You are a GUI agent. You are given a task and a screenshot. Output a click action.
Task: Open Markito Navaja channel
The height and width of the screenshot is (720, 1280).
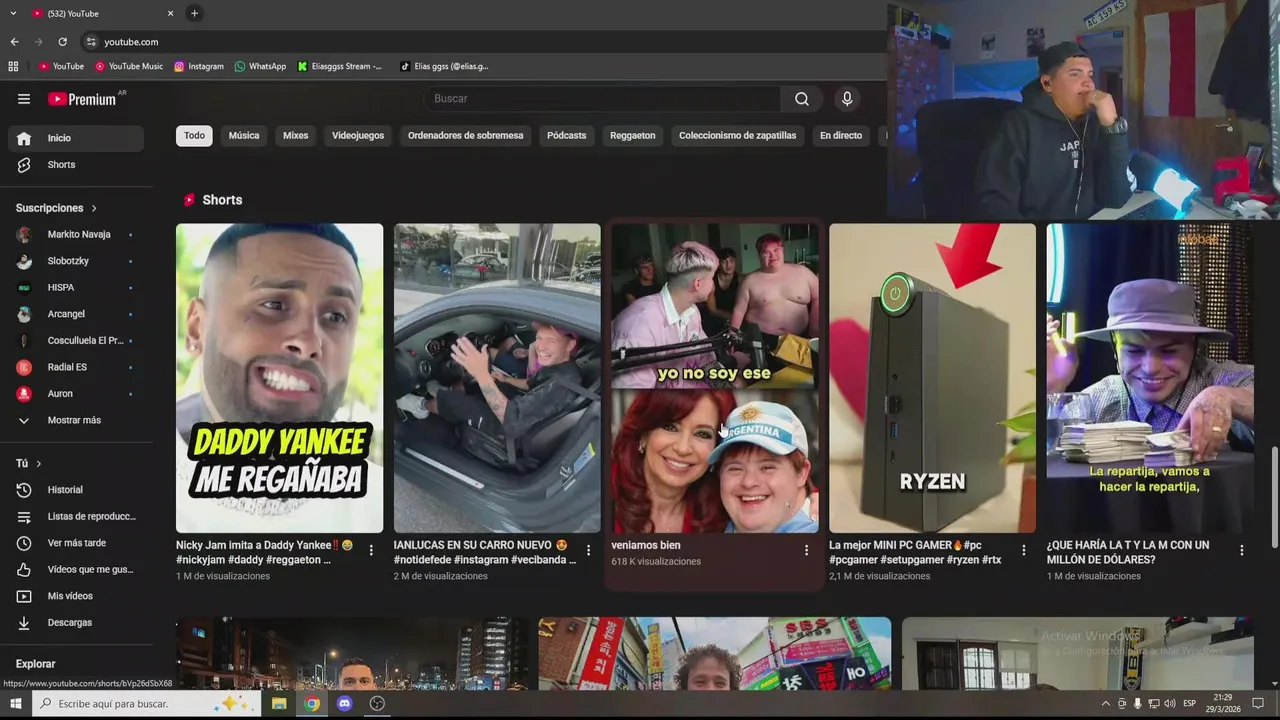[x=76, y=235]
